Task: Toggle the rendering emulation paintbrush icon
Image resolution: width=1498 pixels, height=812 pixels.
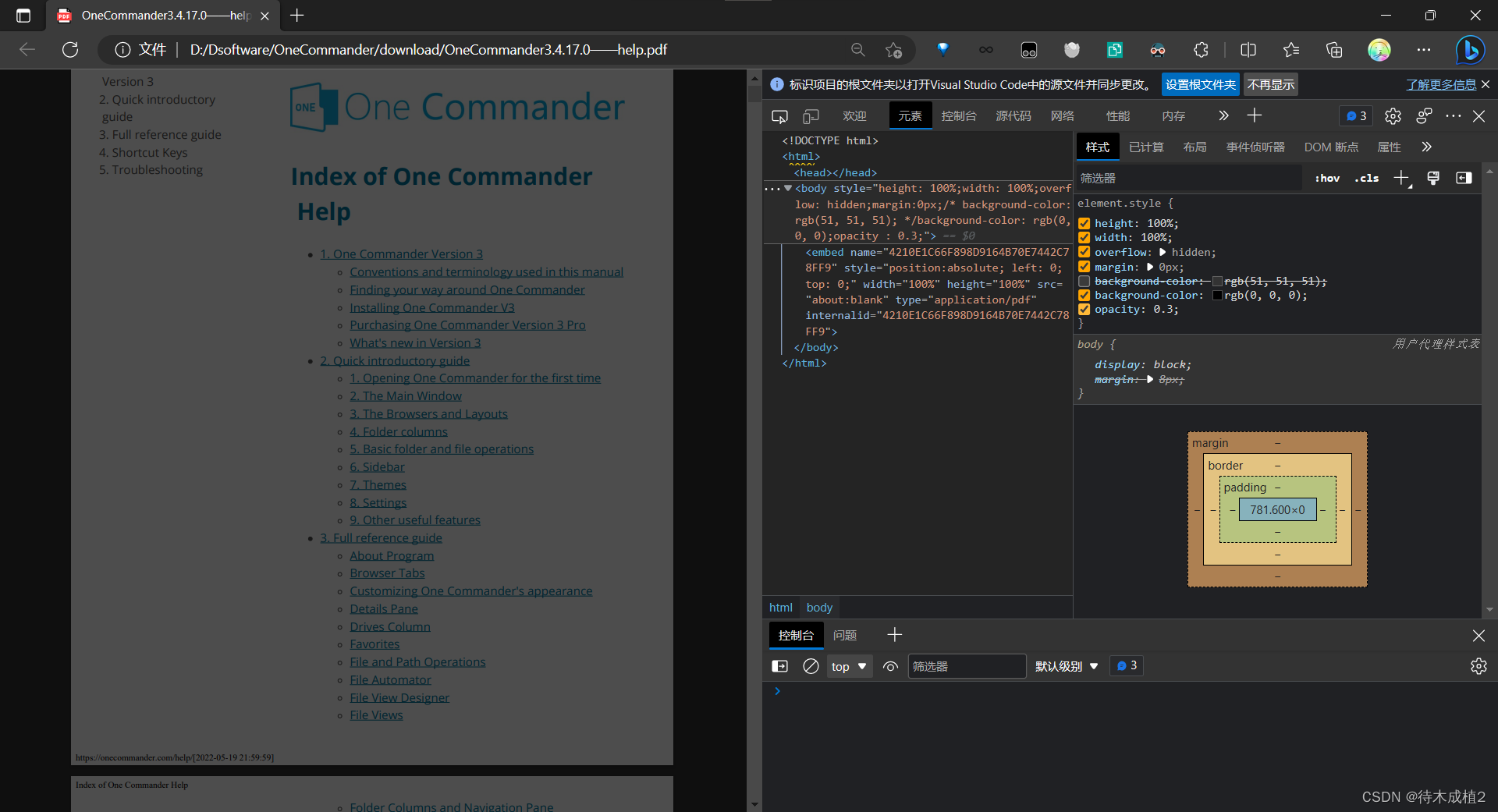Action: [1433, 178]
